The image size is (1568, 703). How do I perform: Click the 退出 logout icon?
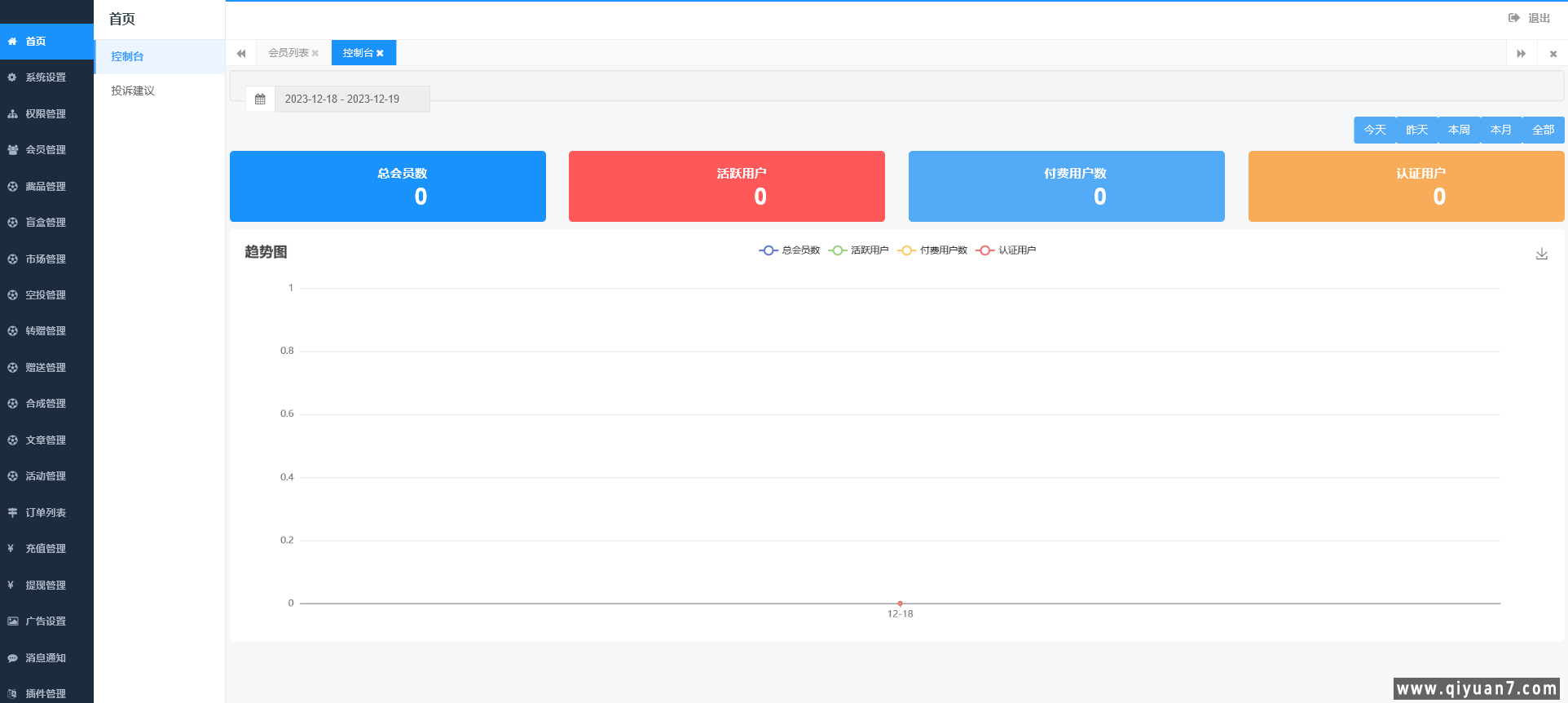(1513, 18)
